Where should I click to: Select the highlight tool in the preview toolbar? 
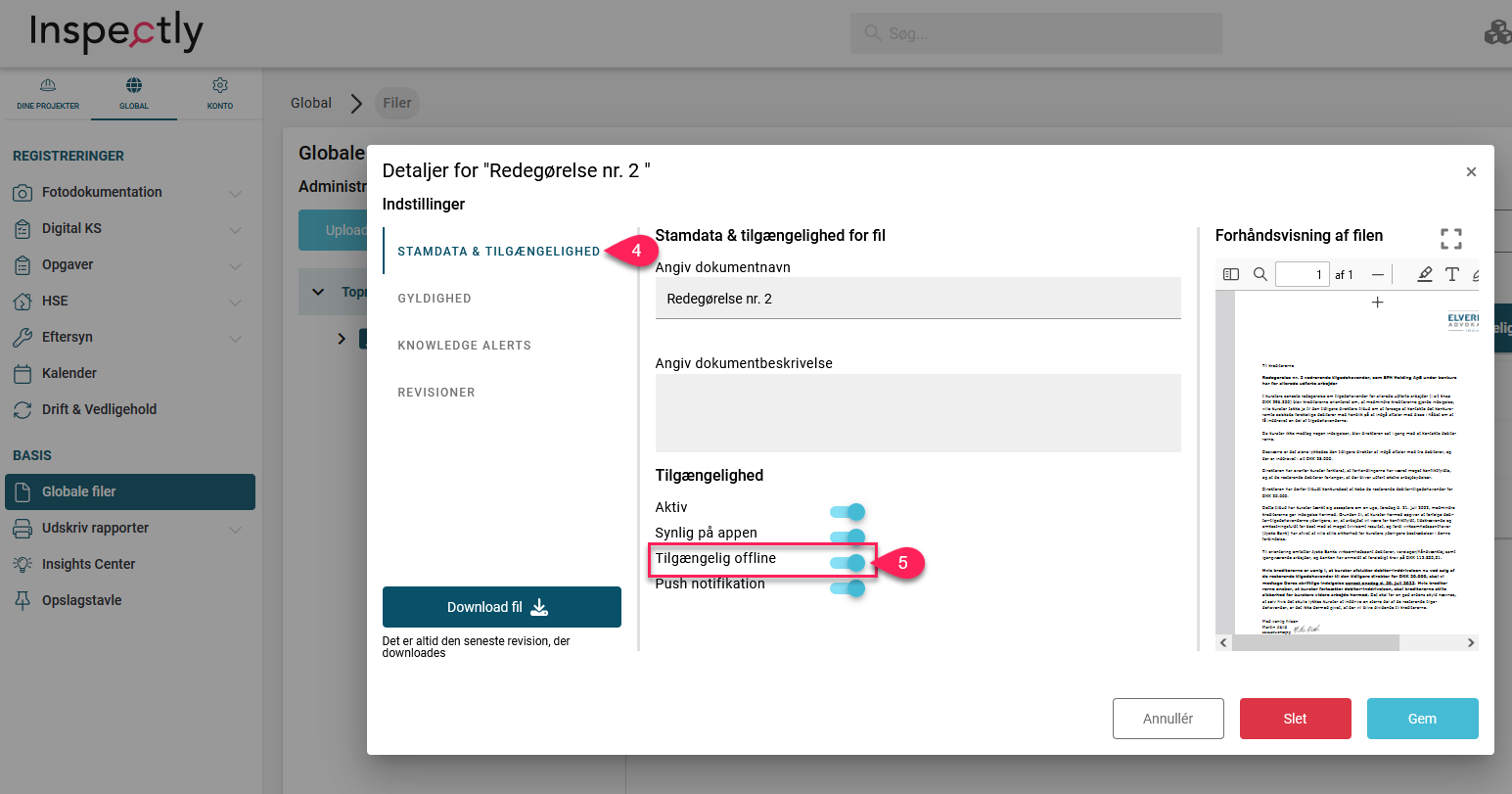pos(1425,275)
